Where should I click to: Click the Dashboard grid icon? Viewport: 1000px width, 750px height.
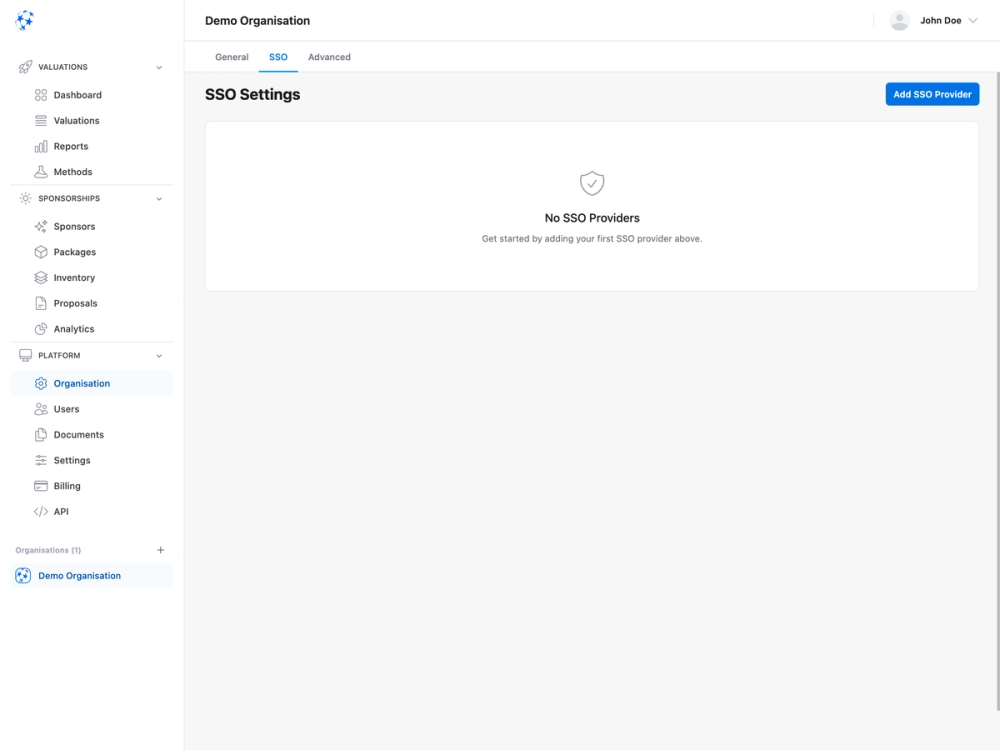tap(41, 95)
